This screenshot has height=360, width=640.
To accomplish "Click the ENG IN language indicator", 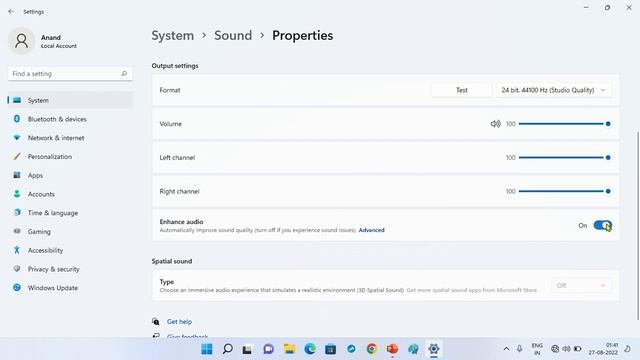I will click(537, 349).
